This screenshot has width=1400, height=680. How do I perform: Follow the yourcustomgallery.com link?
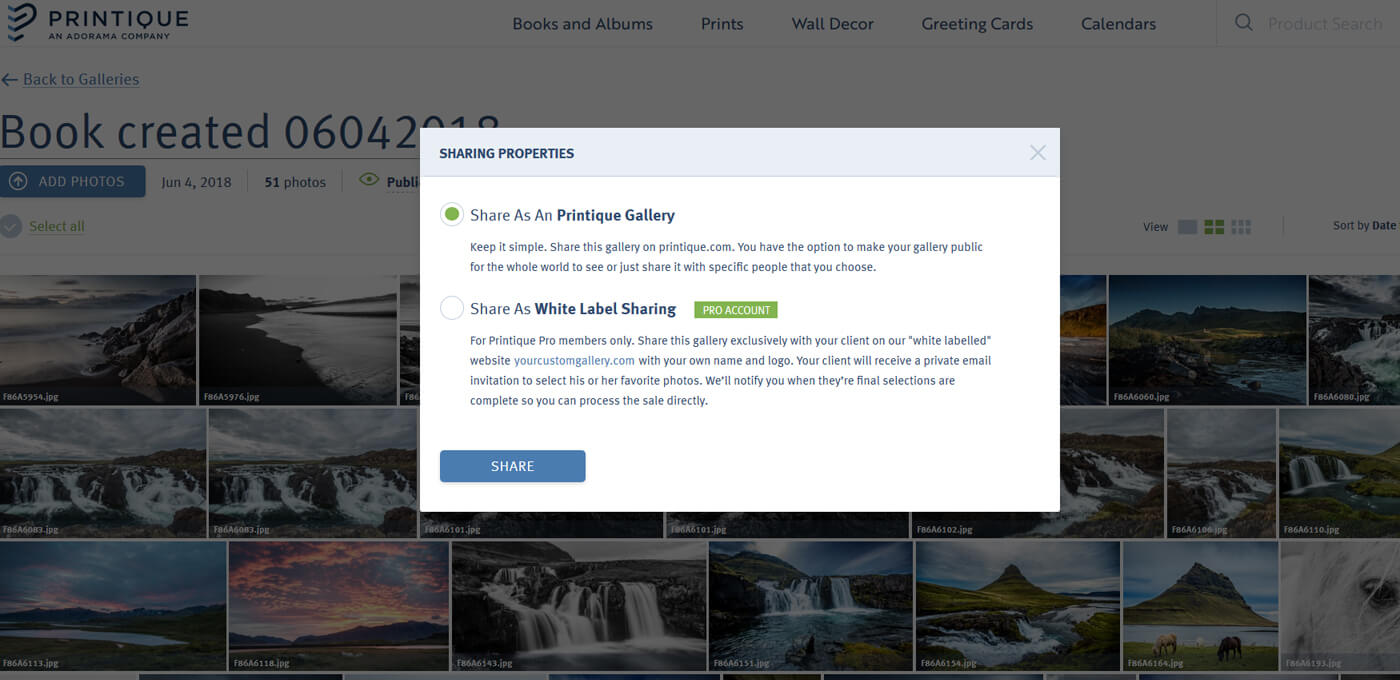[x=574, y=360]
